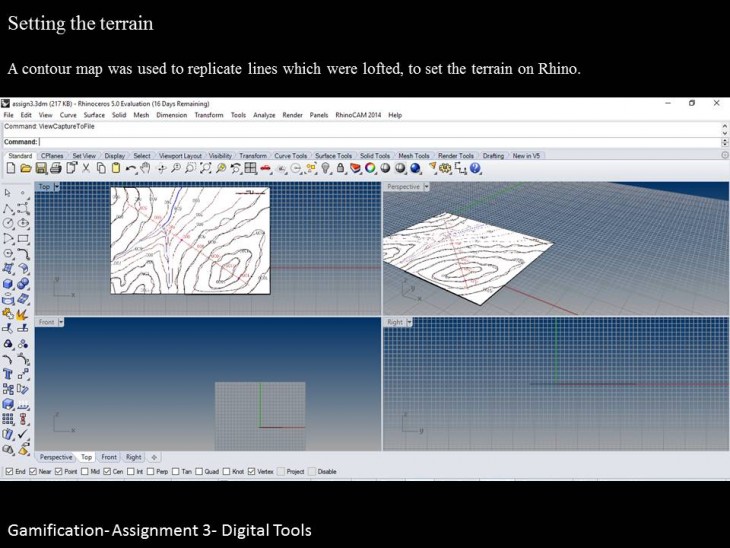Open the Perspective viewport title dropdown
730x548 pixels.
point(426,187)
